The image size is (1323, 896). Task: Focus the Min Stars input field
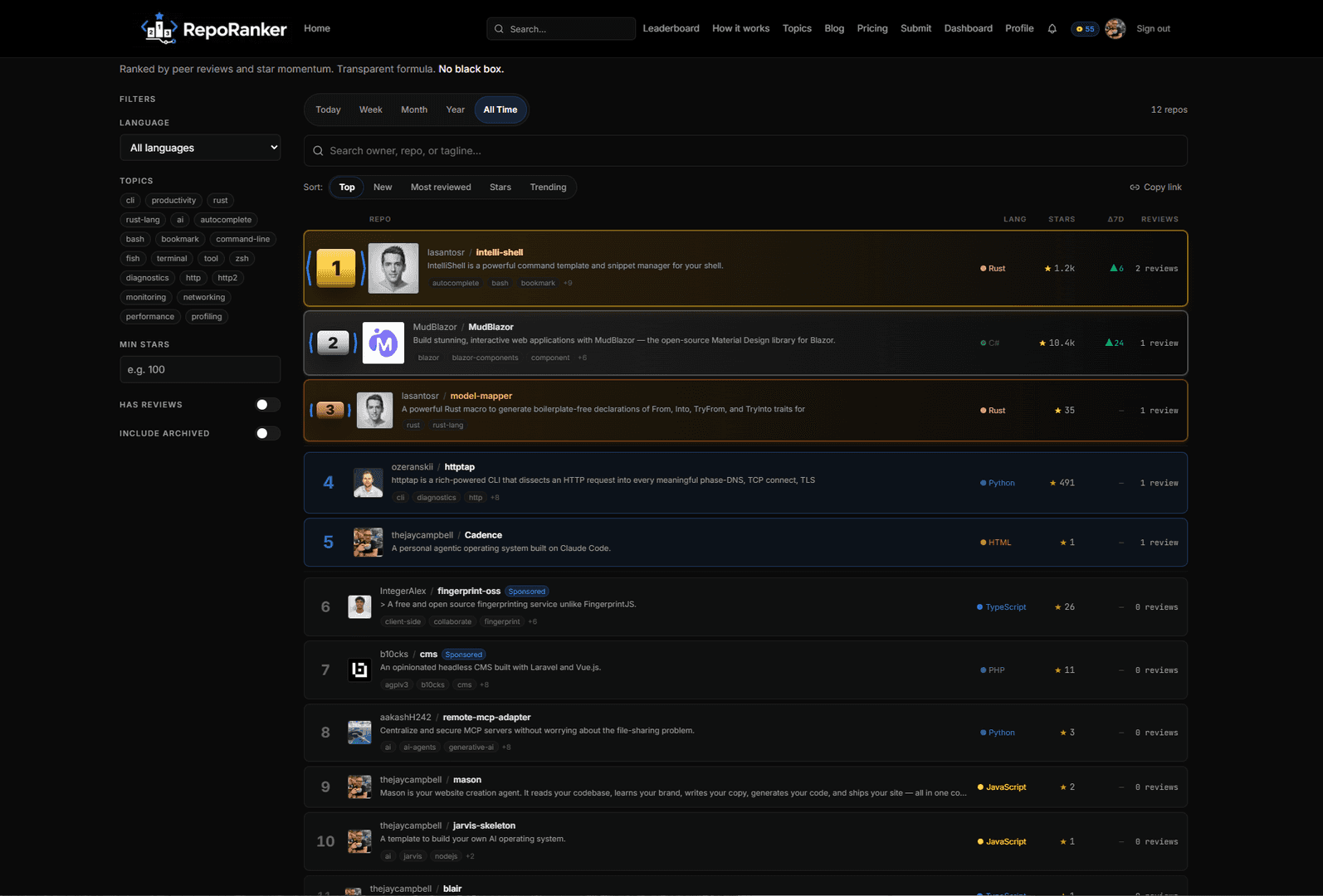[x=200, y=369]
